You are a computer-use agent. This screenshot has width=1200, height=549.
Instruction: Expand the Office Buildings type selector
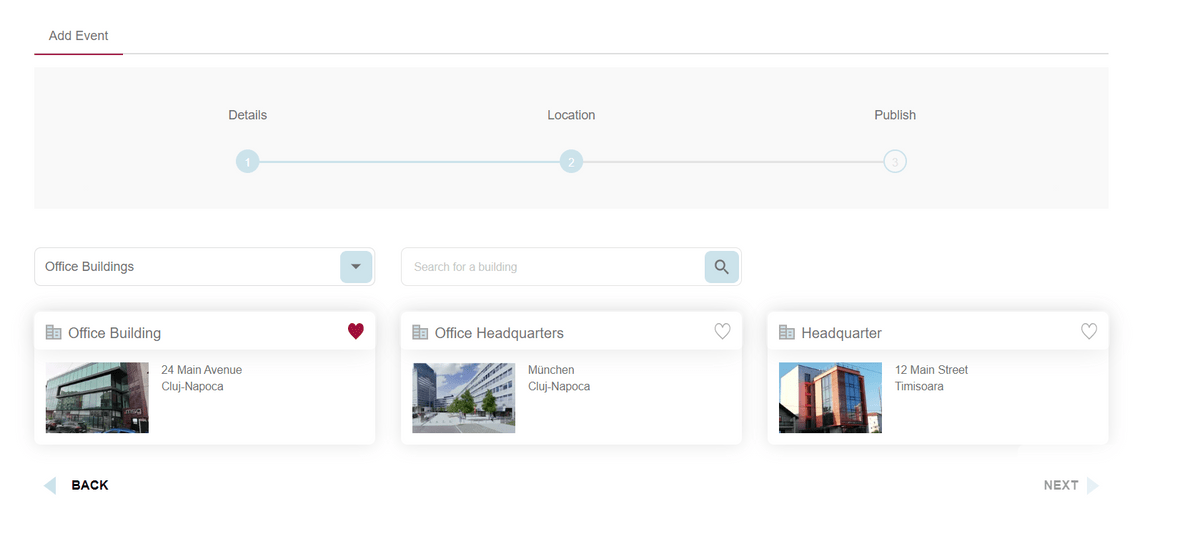point(190,267)
